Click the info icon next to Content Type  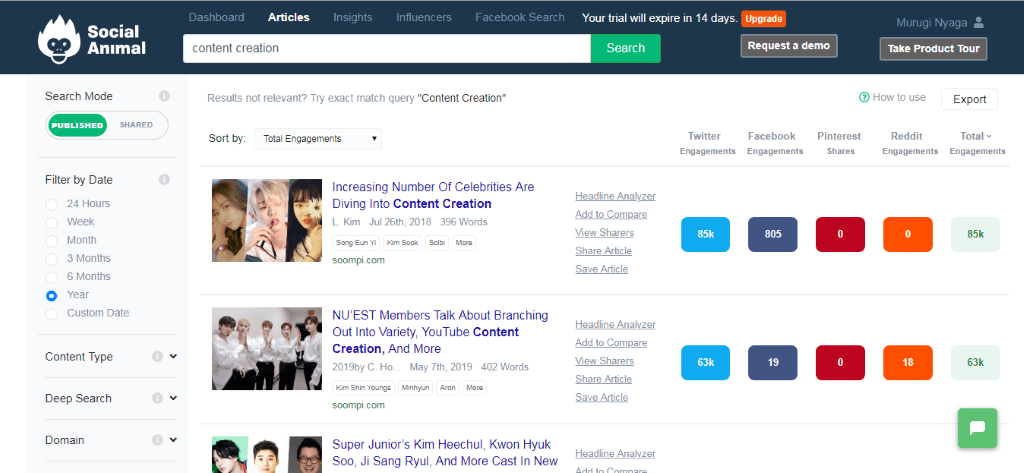157,357
